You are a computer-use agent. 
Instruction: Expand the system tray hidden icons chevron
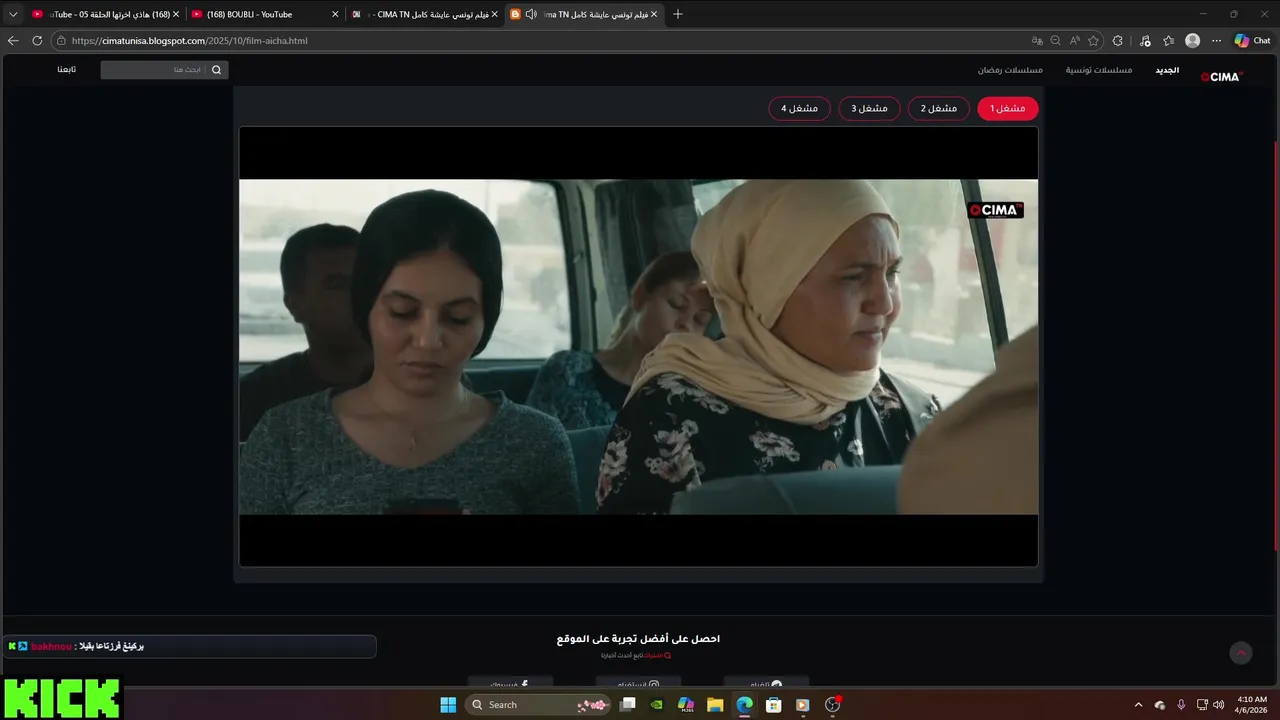[x=1138, y=704]
